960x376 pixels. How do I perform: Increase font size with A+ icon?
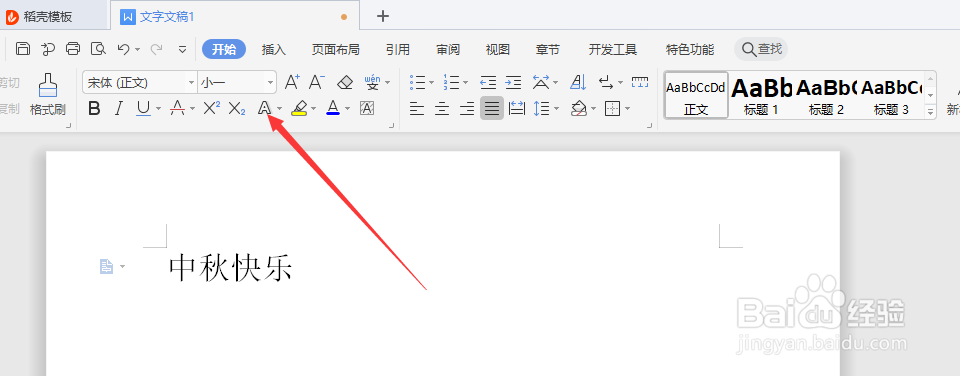click(293, 82)
